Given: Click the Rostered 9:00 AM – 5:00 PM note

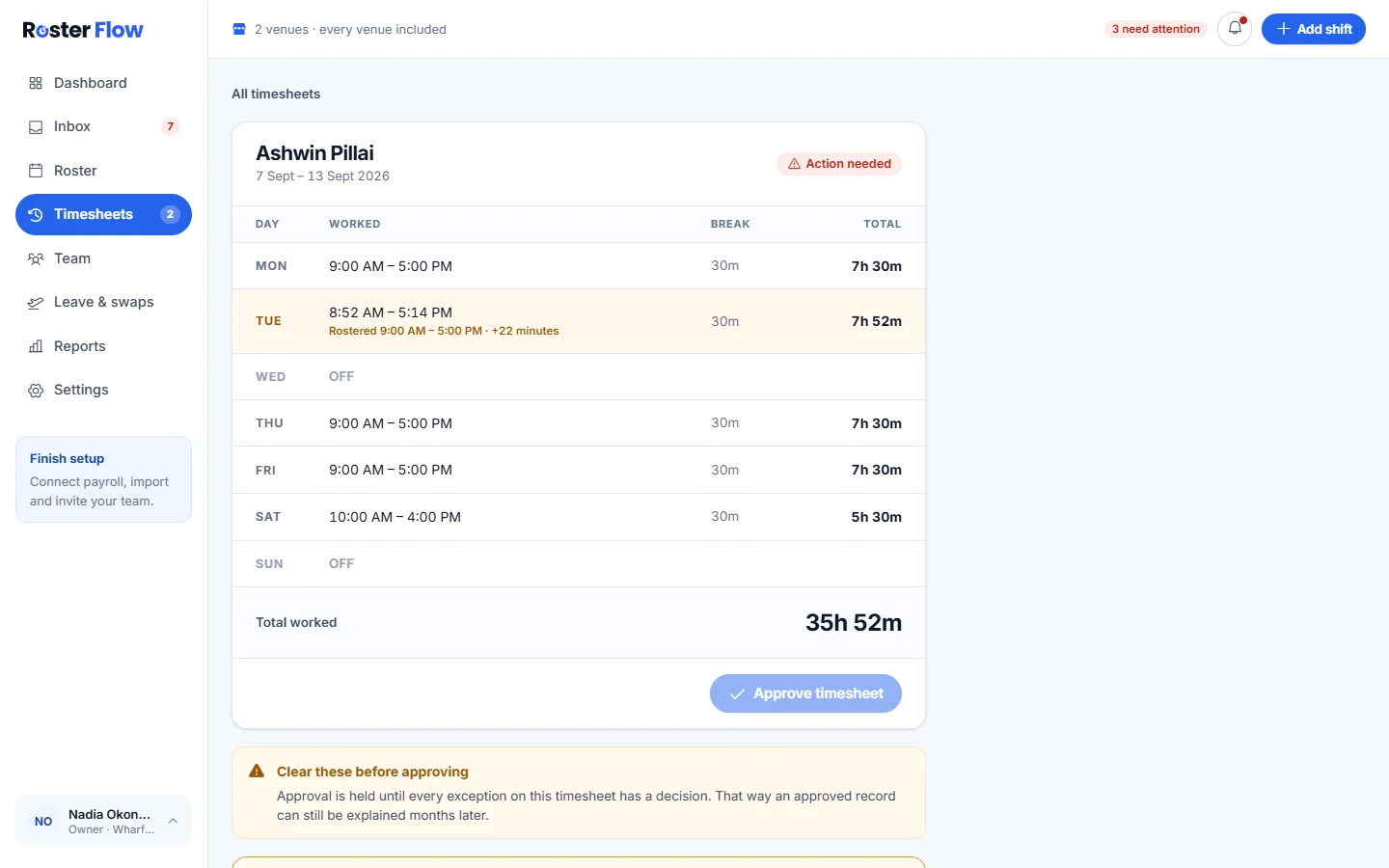Looking at the screenshot, I should pyautogui.click(x=444, y=331).
